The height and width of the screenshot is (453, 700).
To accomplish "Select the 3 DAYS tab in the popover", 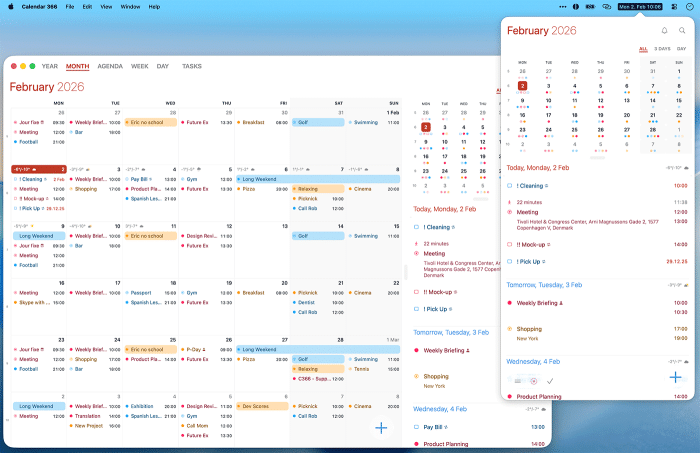I will point(662,49).
